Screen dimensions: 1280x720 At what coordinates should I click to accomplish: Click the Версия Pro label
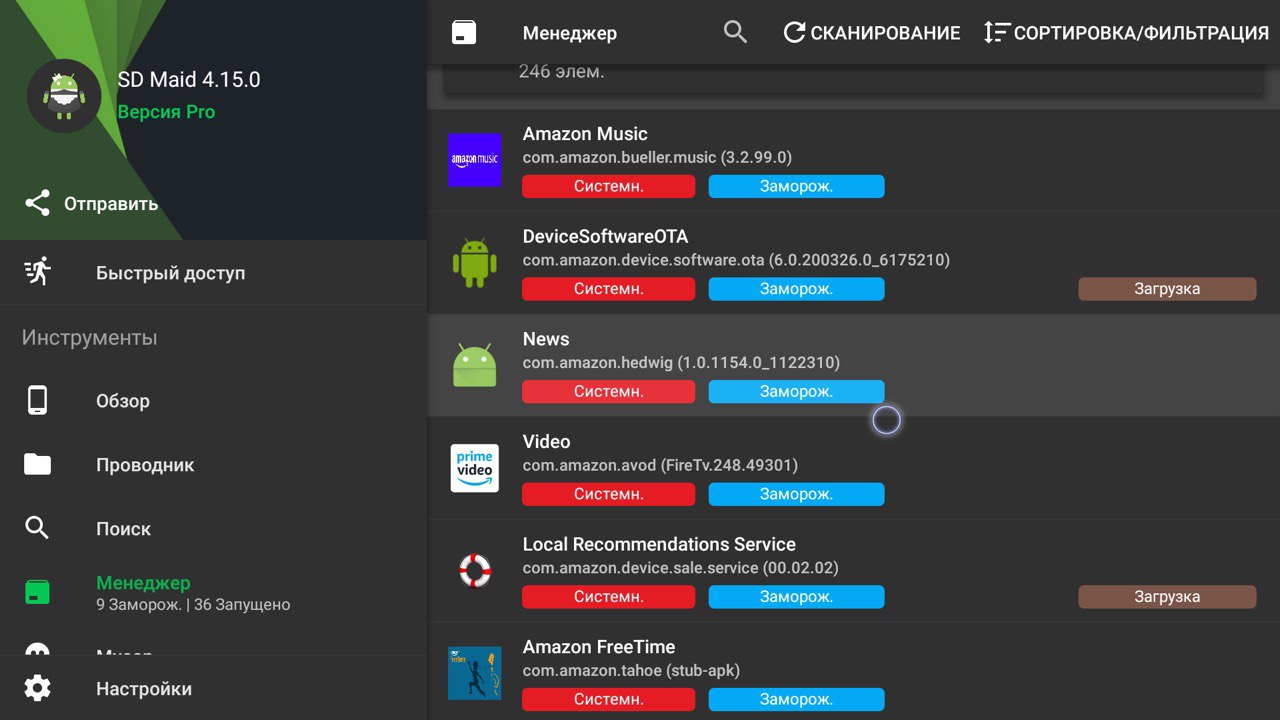166,112
